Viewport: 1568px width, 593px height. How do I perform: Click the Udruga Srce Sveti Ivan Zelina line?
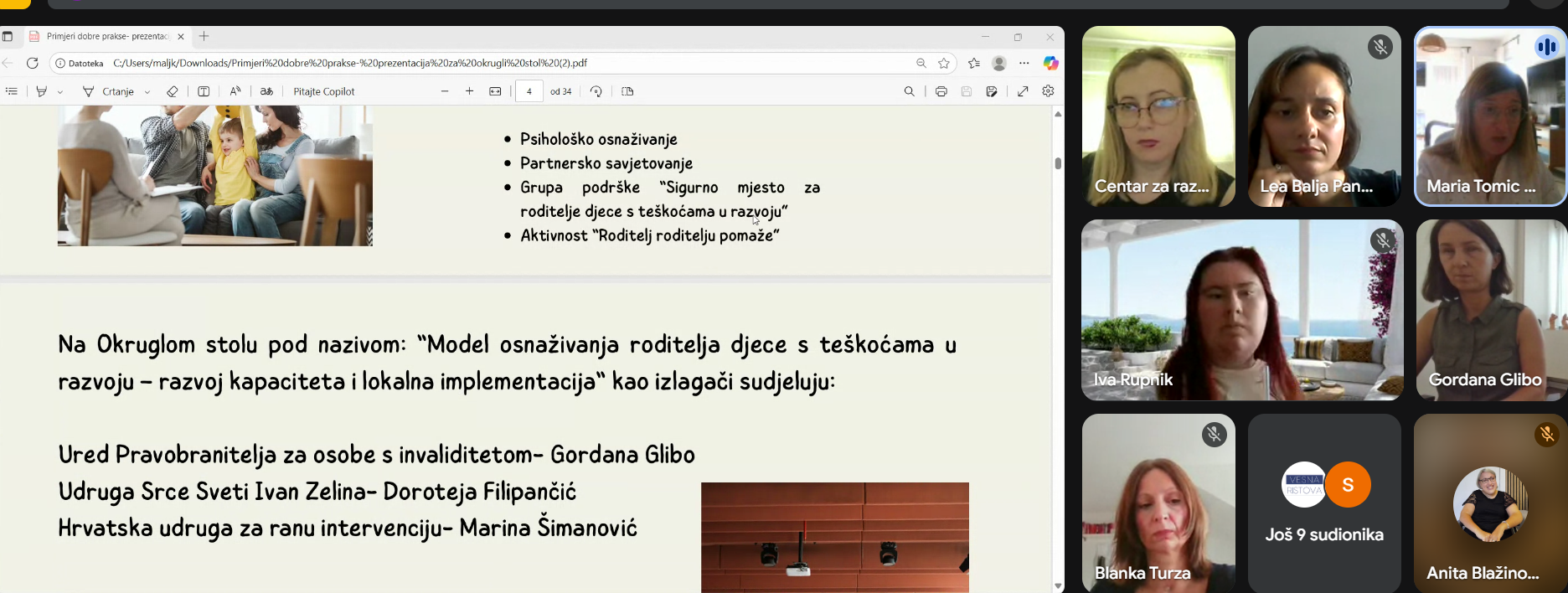pyautogui.click(x=317, y=491)
